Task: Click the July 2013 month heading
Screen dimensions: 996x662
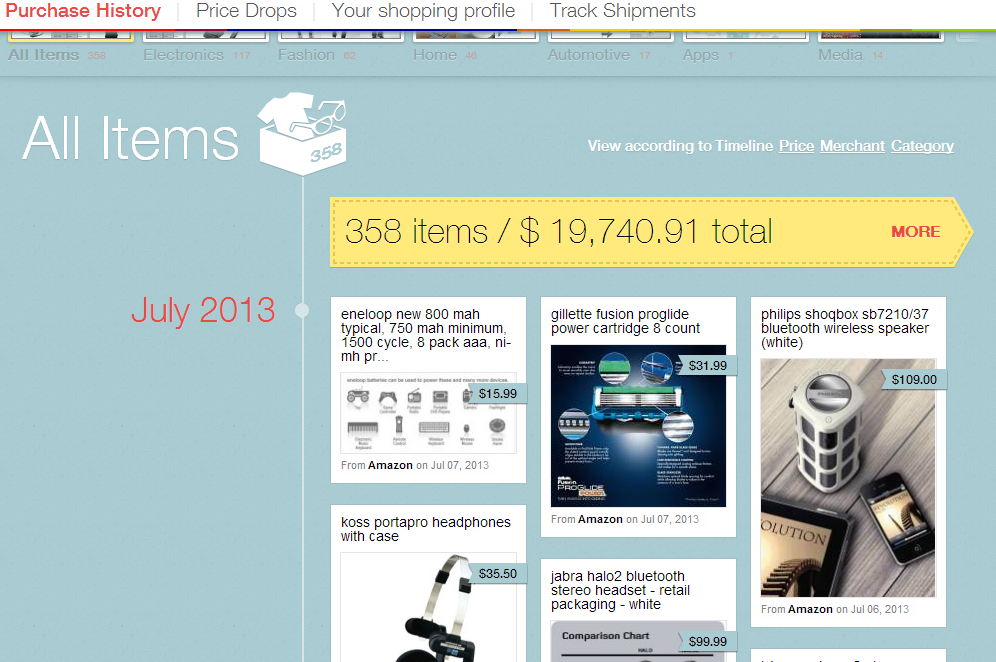Action: pyautogui.click(x=203, y=311)
